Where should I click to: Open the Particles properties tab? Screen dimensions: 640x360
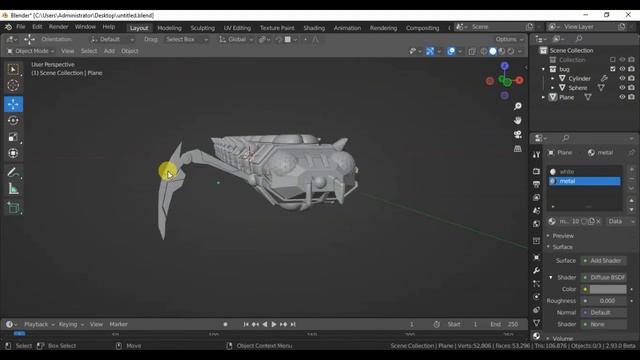coord(536,283)
